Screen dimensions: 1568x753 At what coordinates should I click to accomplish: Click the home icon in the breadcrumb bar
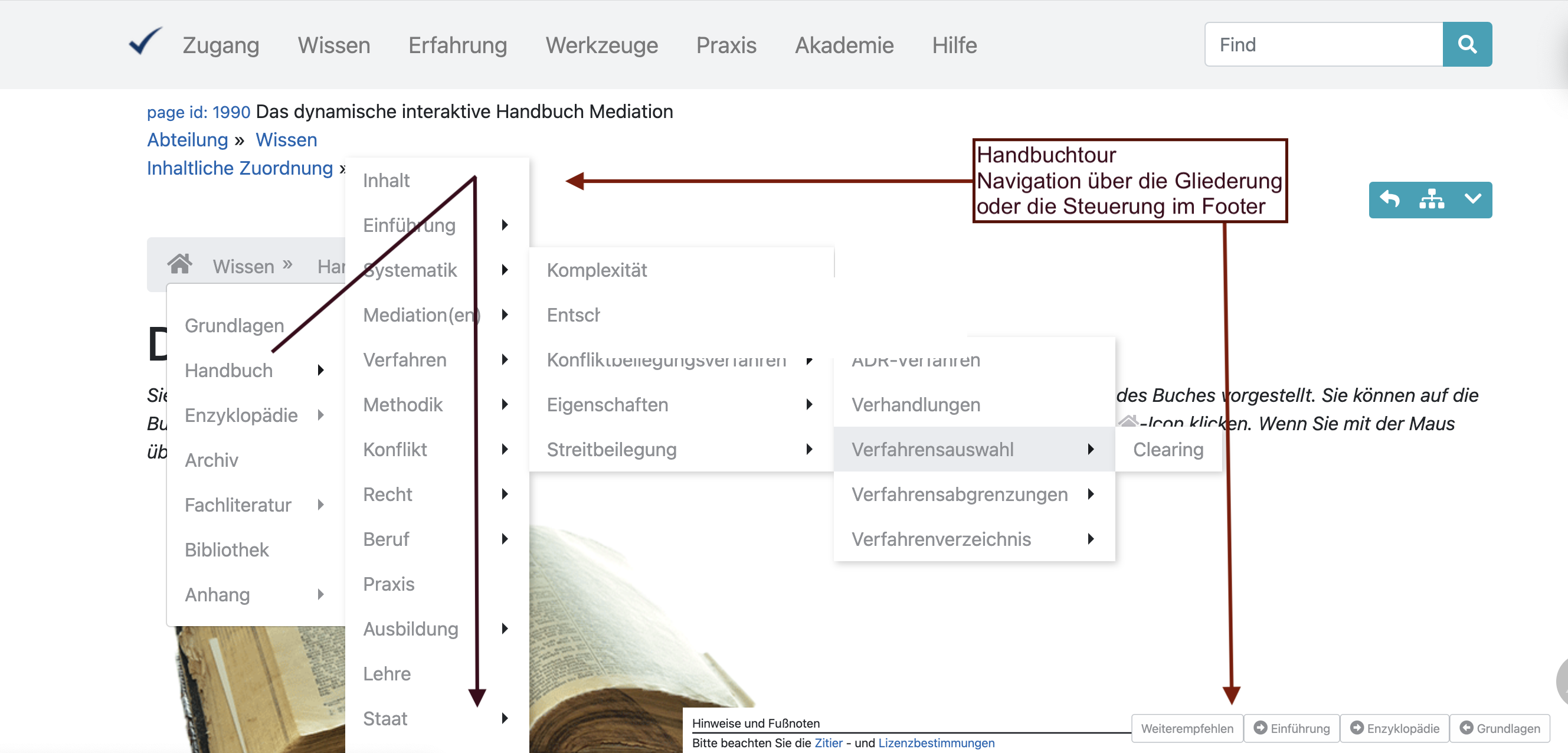(x=180, y=264)
